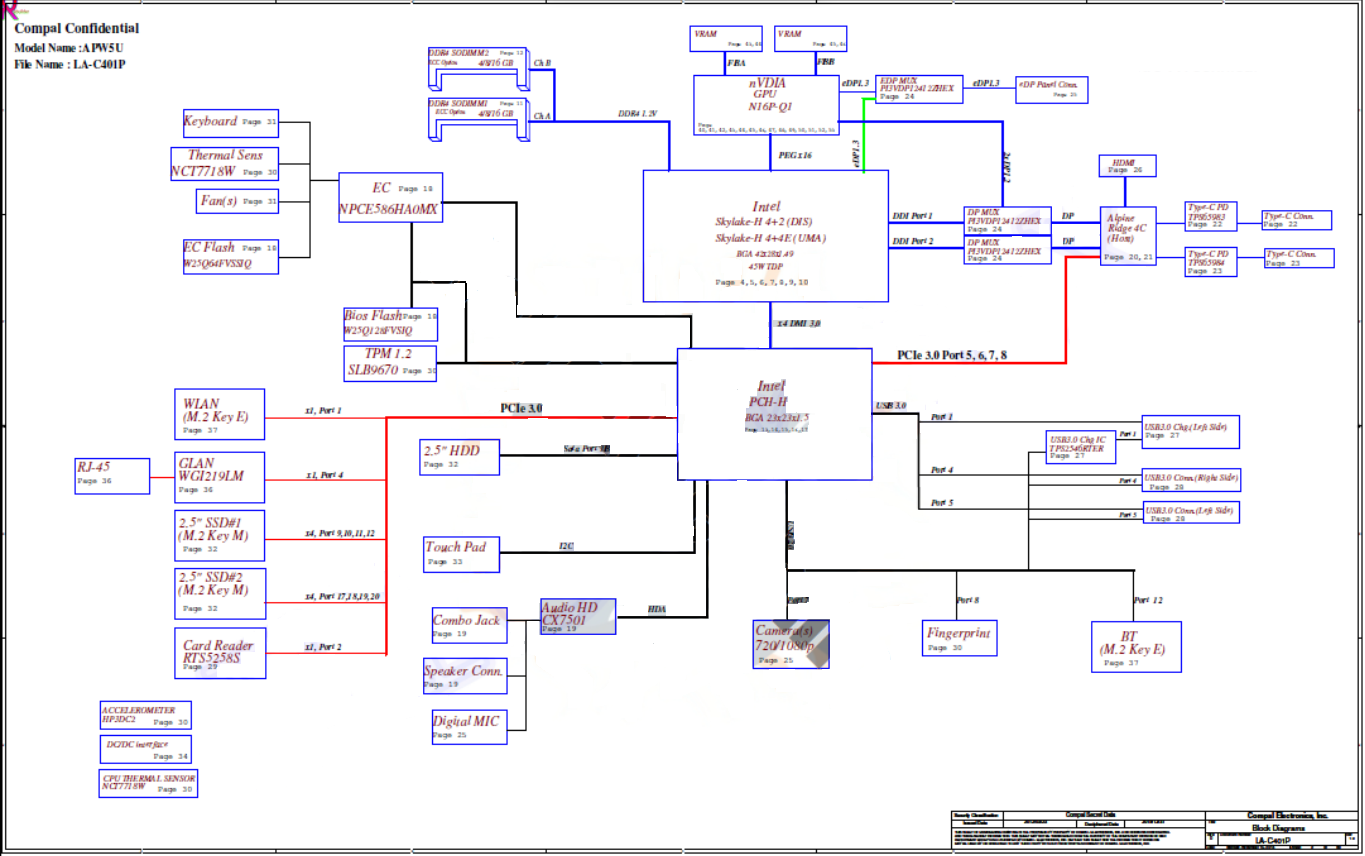Image resolution: width=1365 pixels, height=856 pixels.
Task: Select the WLAN (M.2 Key E) block
Action: [222, 414]
